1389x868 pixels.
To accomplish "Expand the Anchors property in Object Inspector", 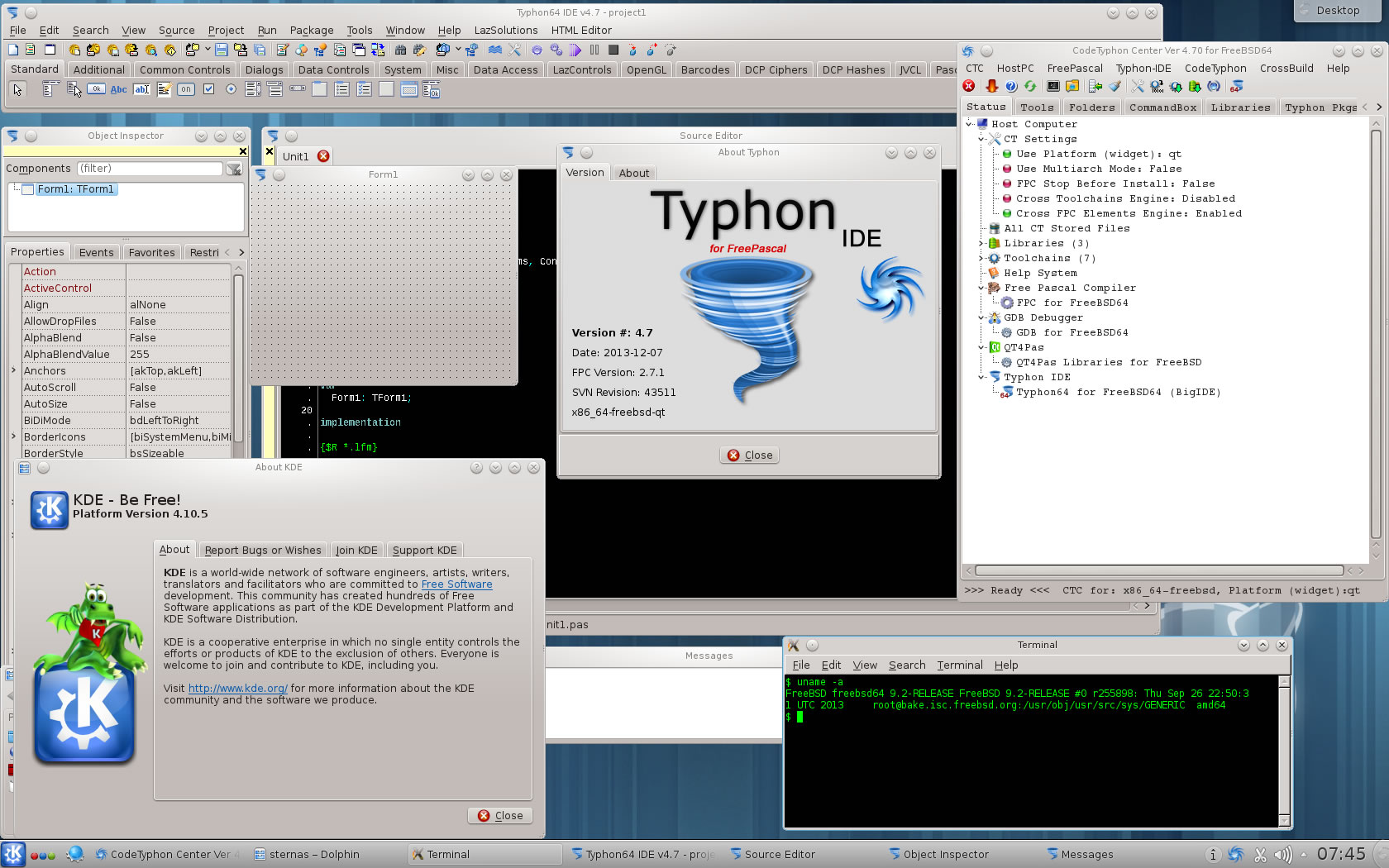I will pos(13,370).
